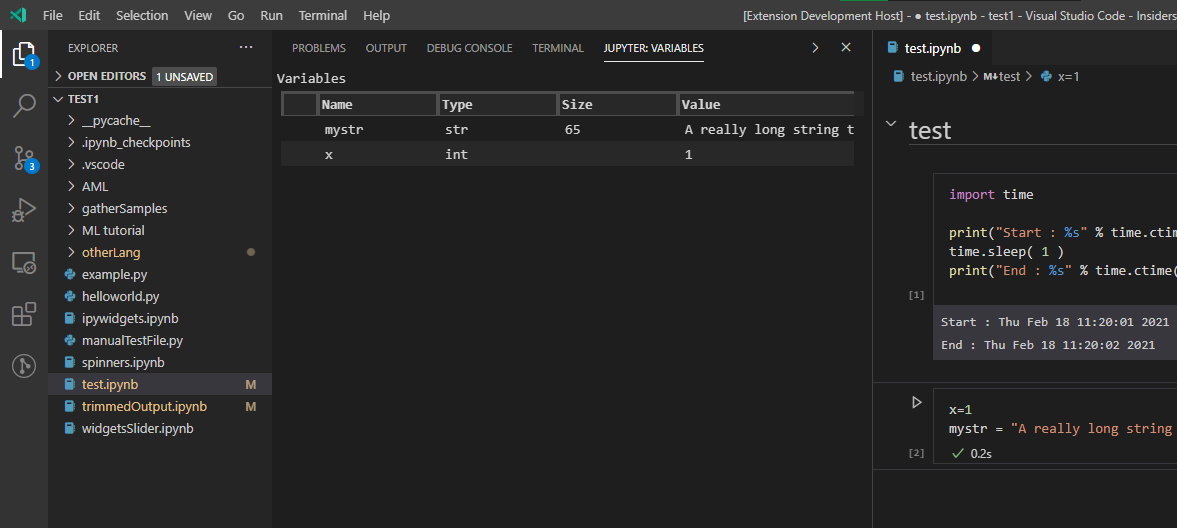Viewport: 1177px width, 528px height.
Task: Click the cell output Start timestamp line
Action: 1055,321
